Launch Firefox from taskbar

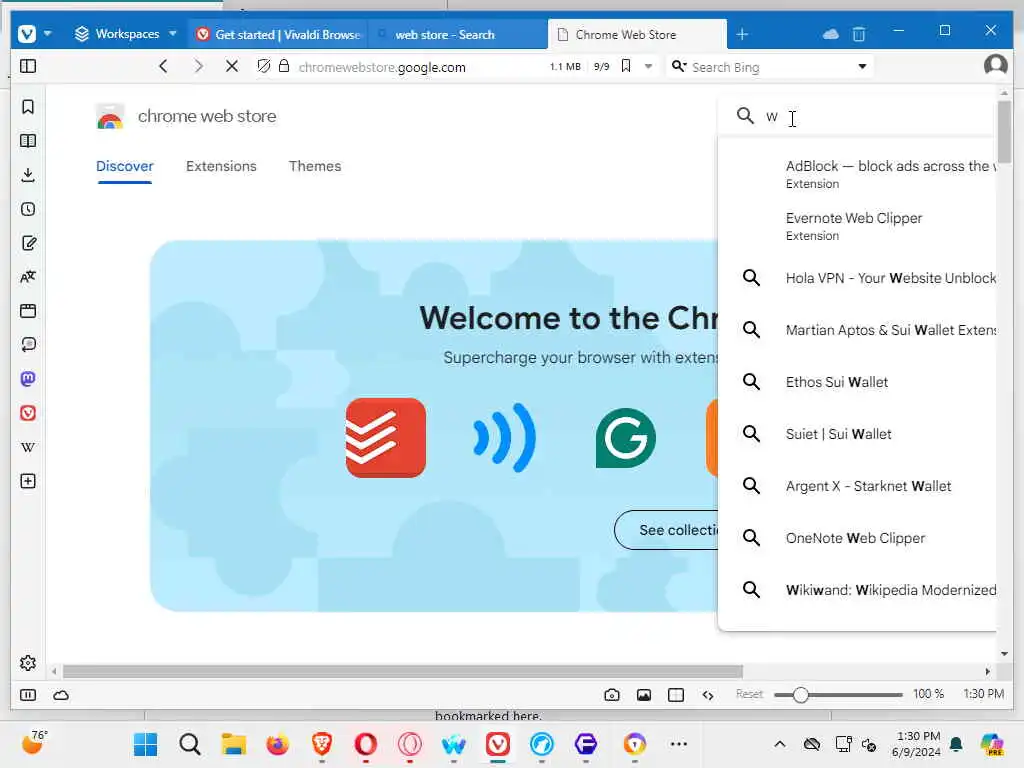(x=278, y=744)
